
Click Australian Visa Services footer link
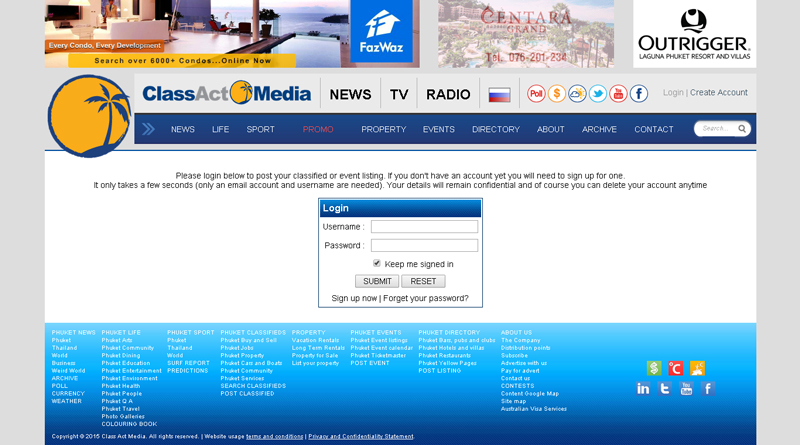(534, 409)
